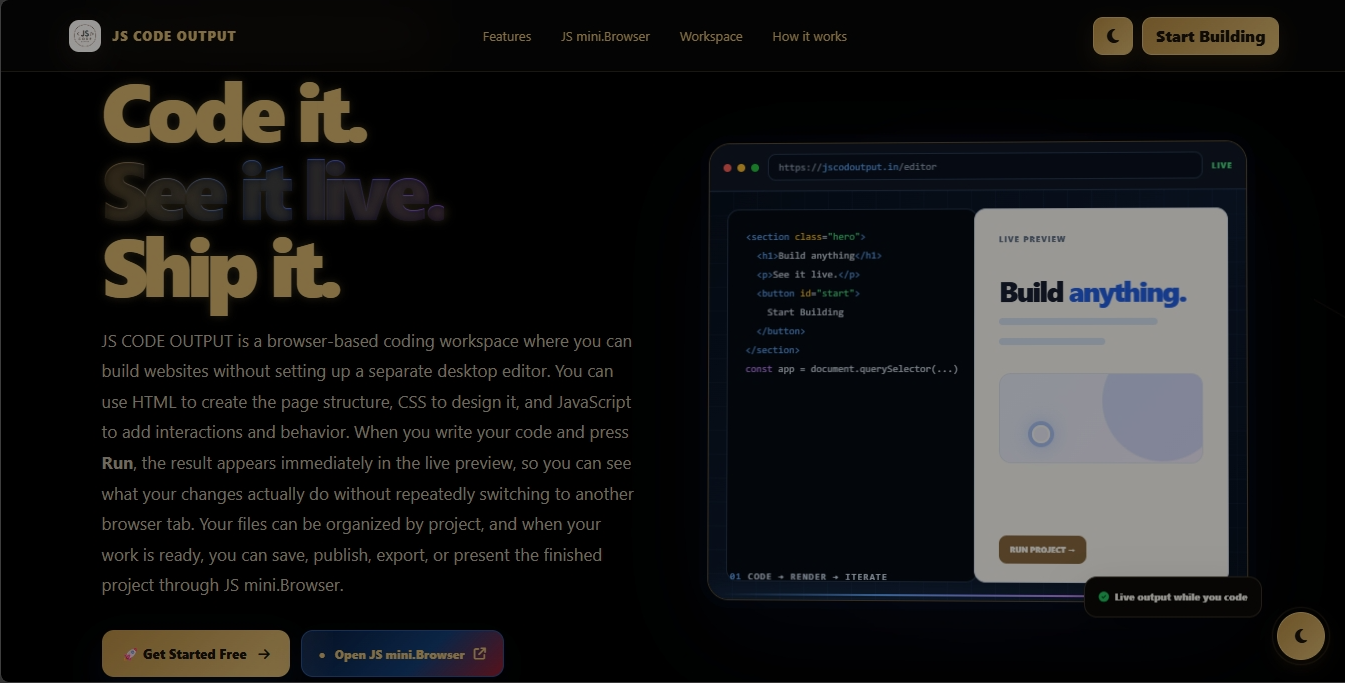Screen dimensions: 1345x683
Task: Click the floating moon theme button
Action: pyautogui.click(x=1301, y=635)
